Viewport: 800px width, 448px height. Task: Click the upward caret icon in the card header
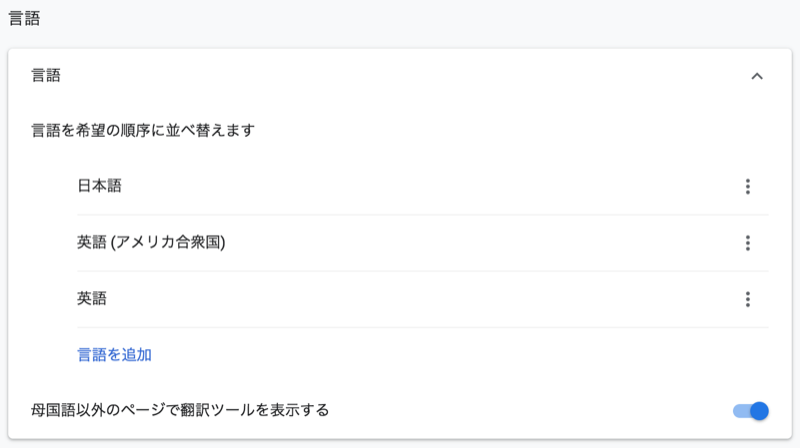pos(757,77)
